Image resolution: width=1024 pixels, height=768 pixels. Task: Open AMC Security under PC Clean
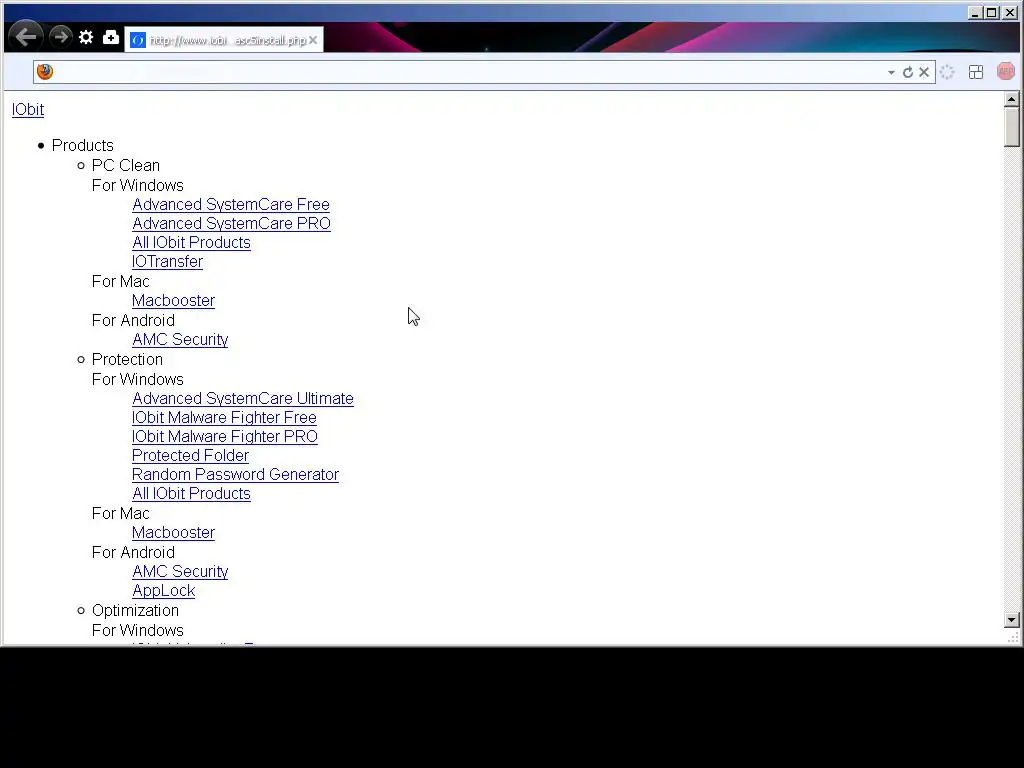point(180,340)
